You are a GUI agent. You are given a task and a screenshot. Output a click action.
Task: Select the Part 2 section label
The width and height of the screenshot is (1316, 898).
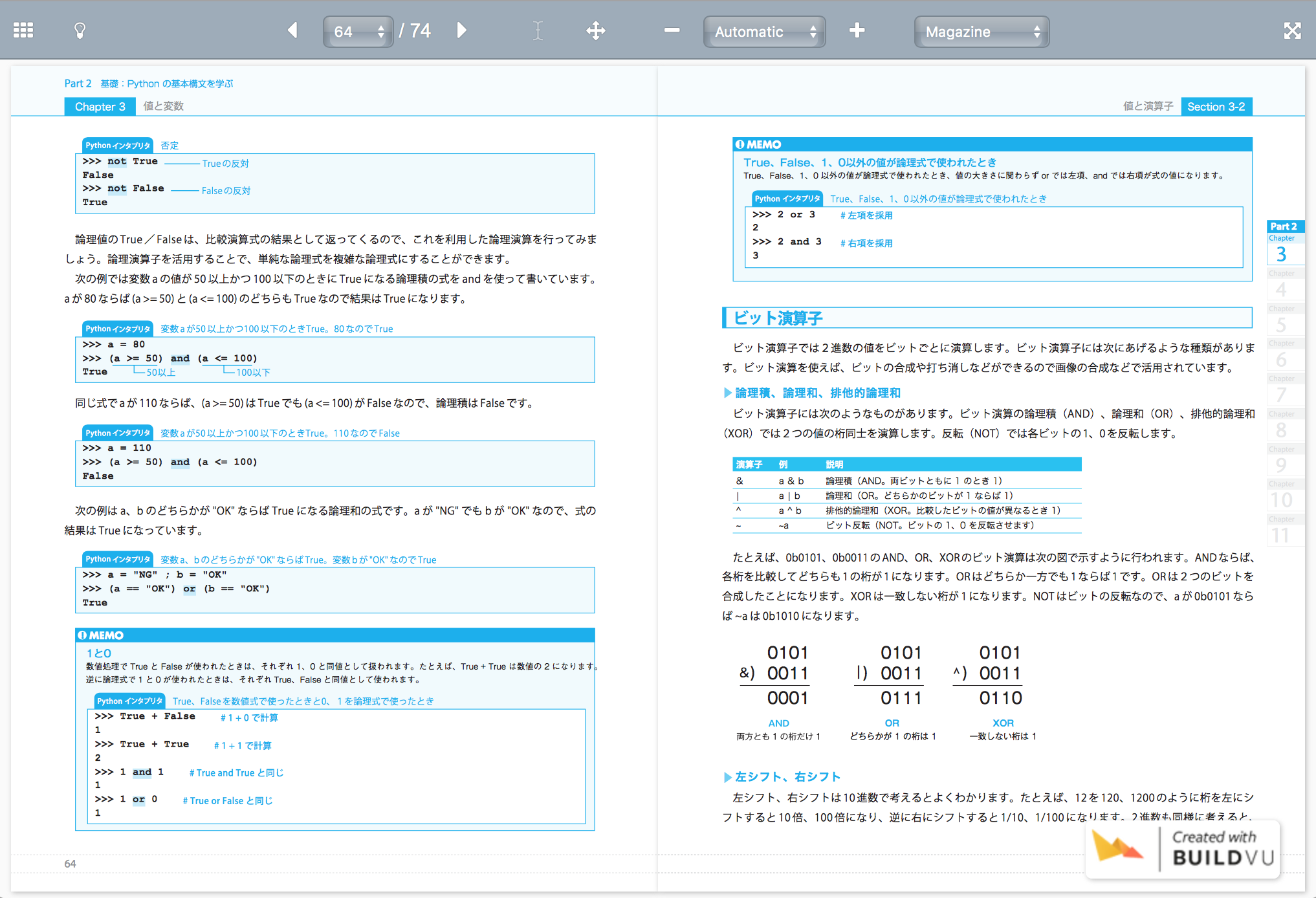pyautogui.click(x=1288, y=228)
